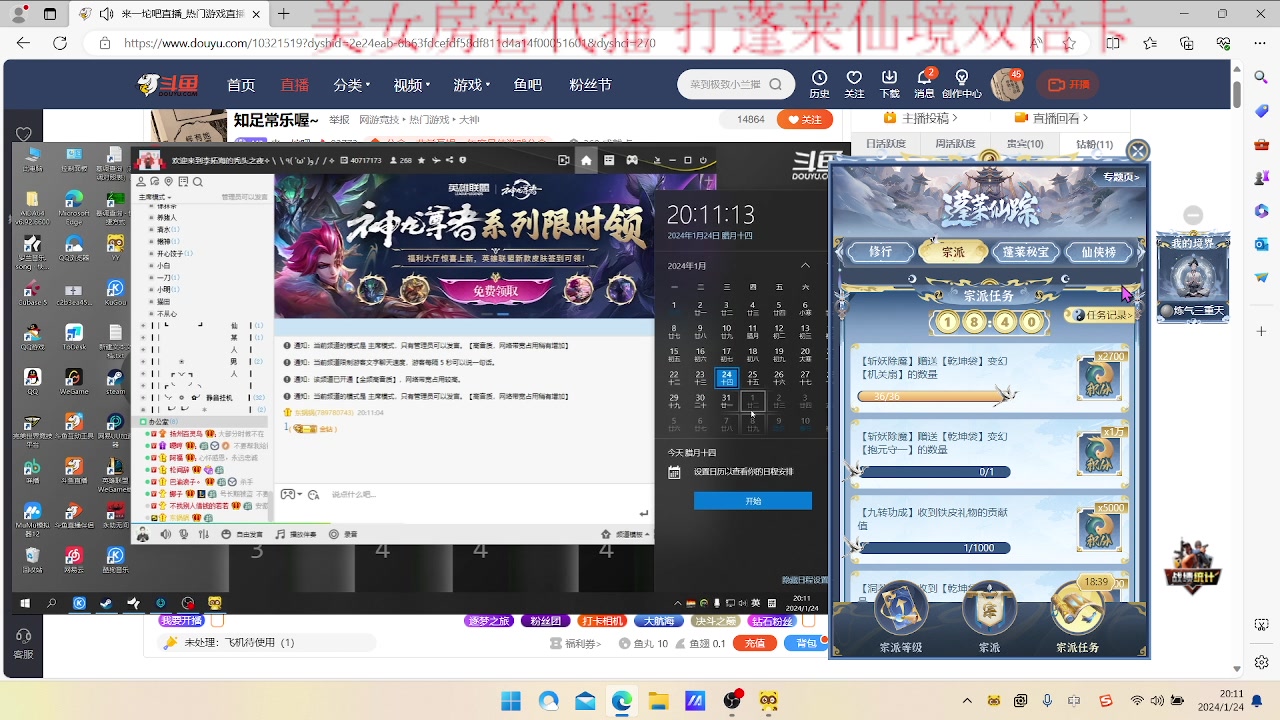
Task: Select 蓬莱秘宝 tab
Action: 1026,252
